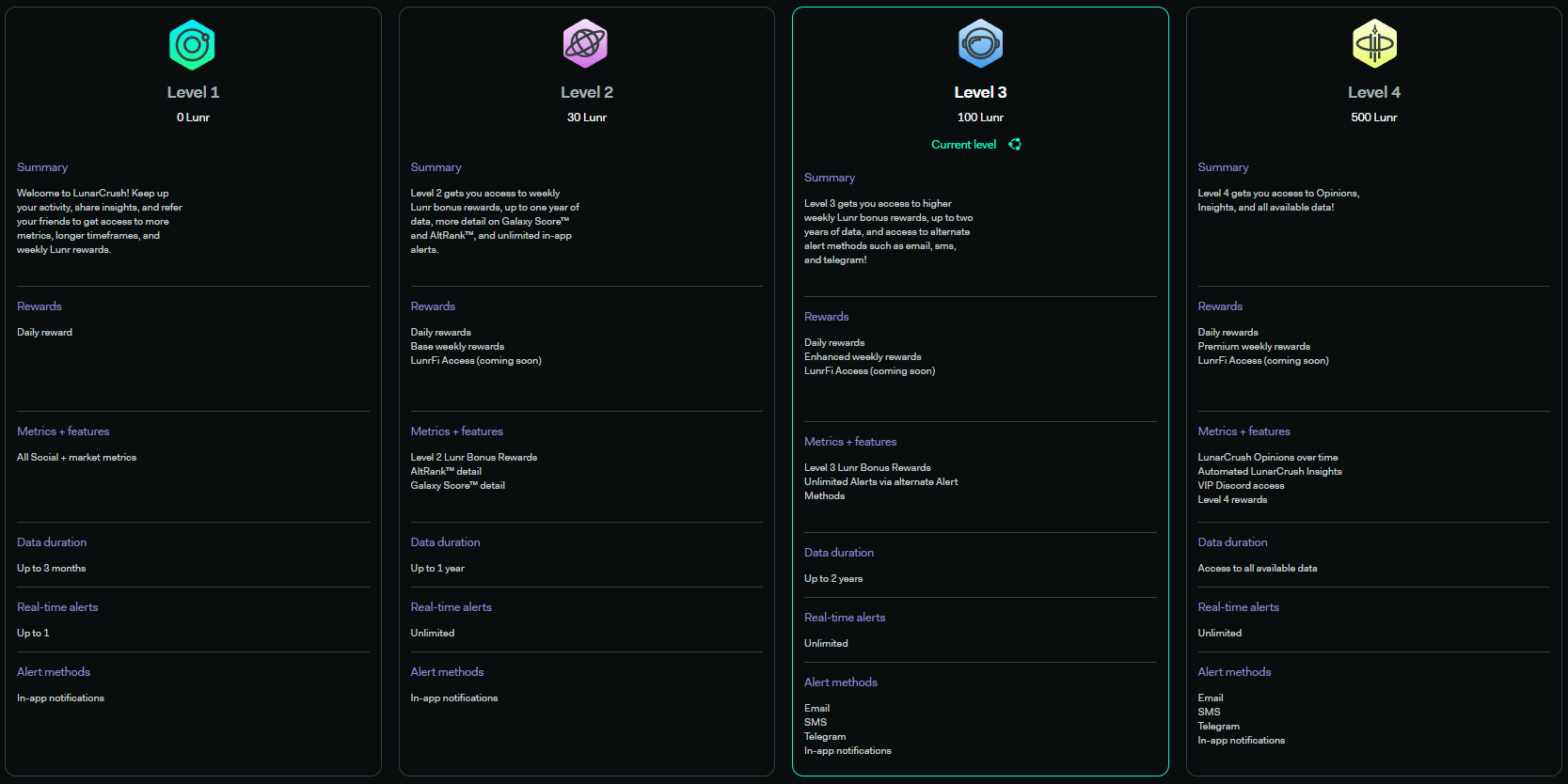Click "LunrFi Access (coming soon)" in Level 3

[869, 371]
